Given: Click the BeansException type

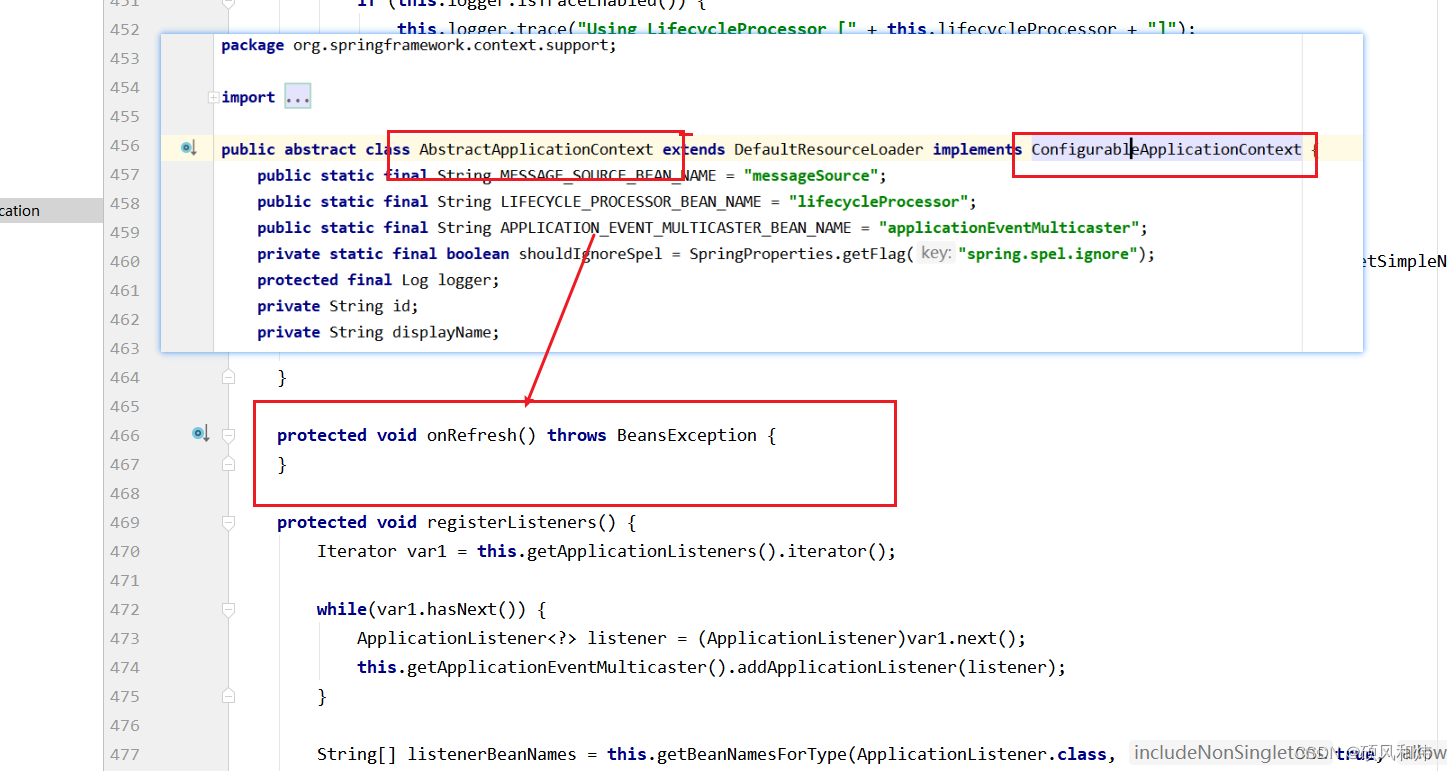Looking at the screenshot, I should [x=687, y=435].
